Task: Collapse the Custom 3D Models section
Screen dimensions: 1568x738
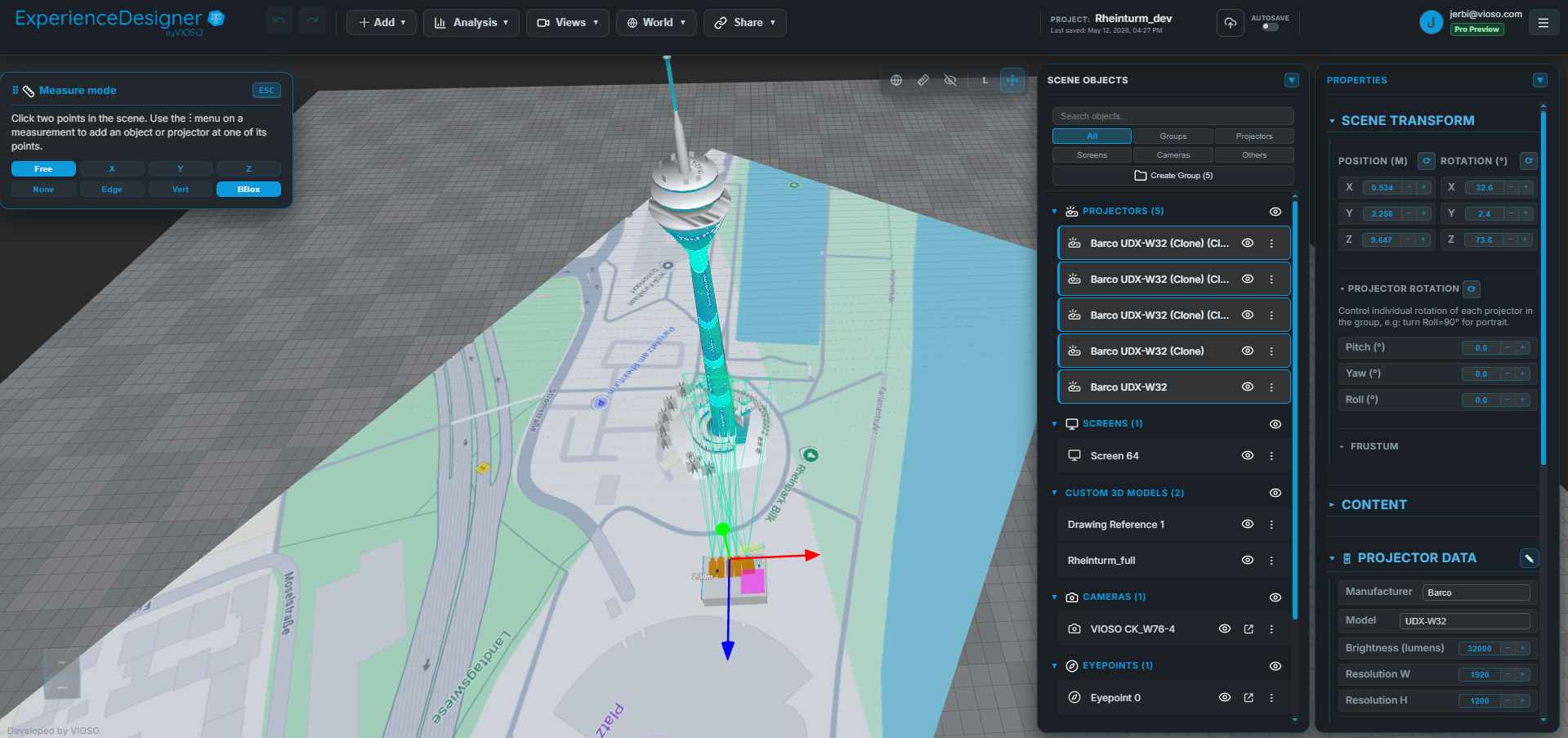Action: (1054, 493)
